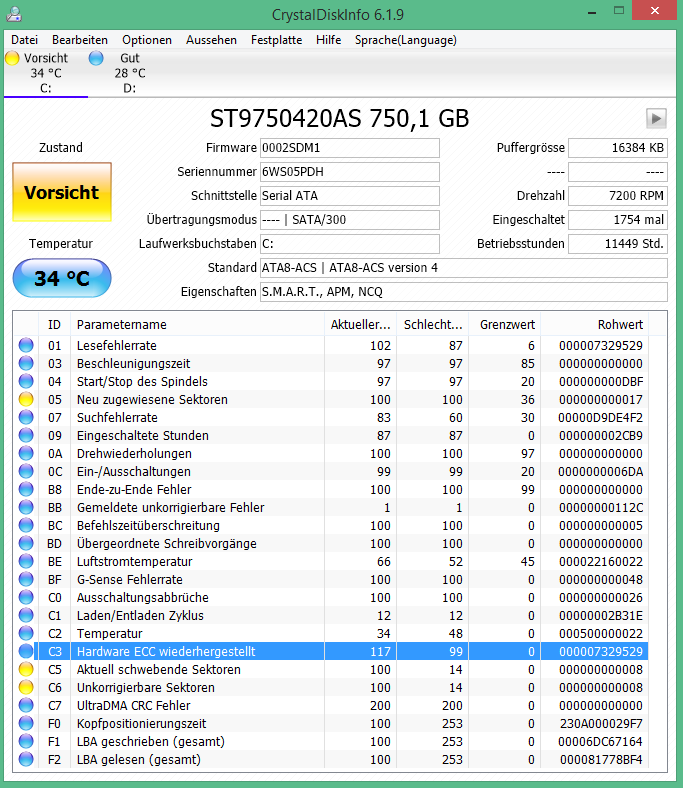Click the blue status icon for C2 Temperatur row
Screen dimensions: 683x788
(26, 633)
